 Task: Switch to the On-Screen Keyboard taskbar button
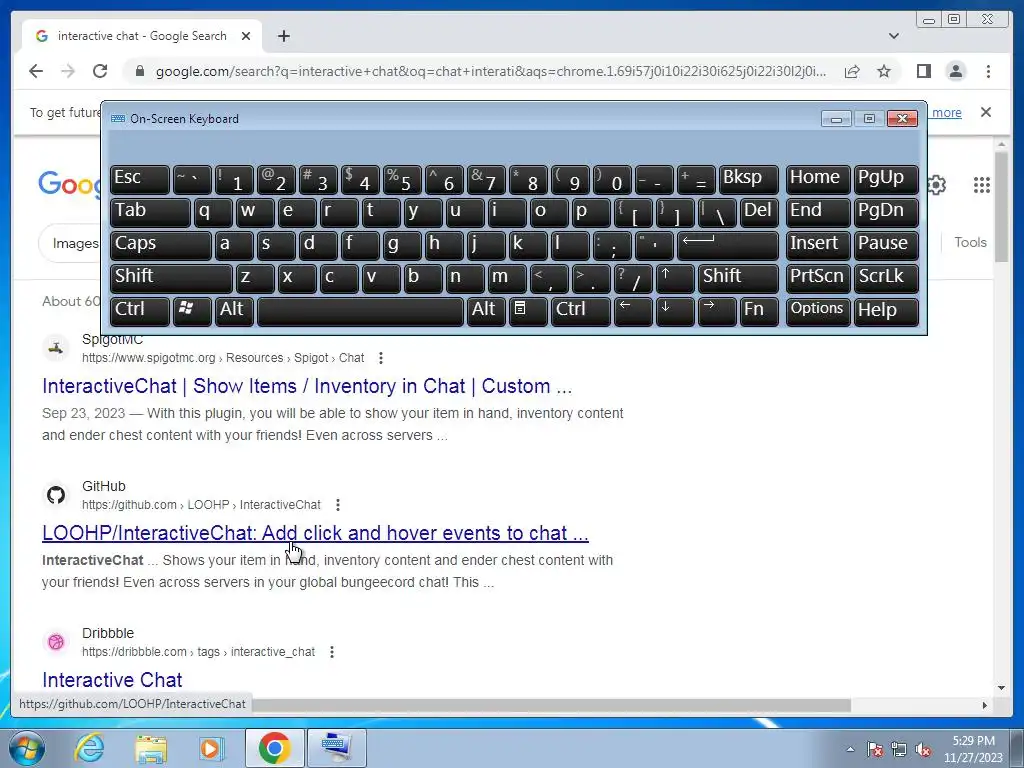[336, 748]
